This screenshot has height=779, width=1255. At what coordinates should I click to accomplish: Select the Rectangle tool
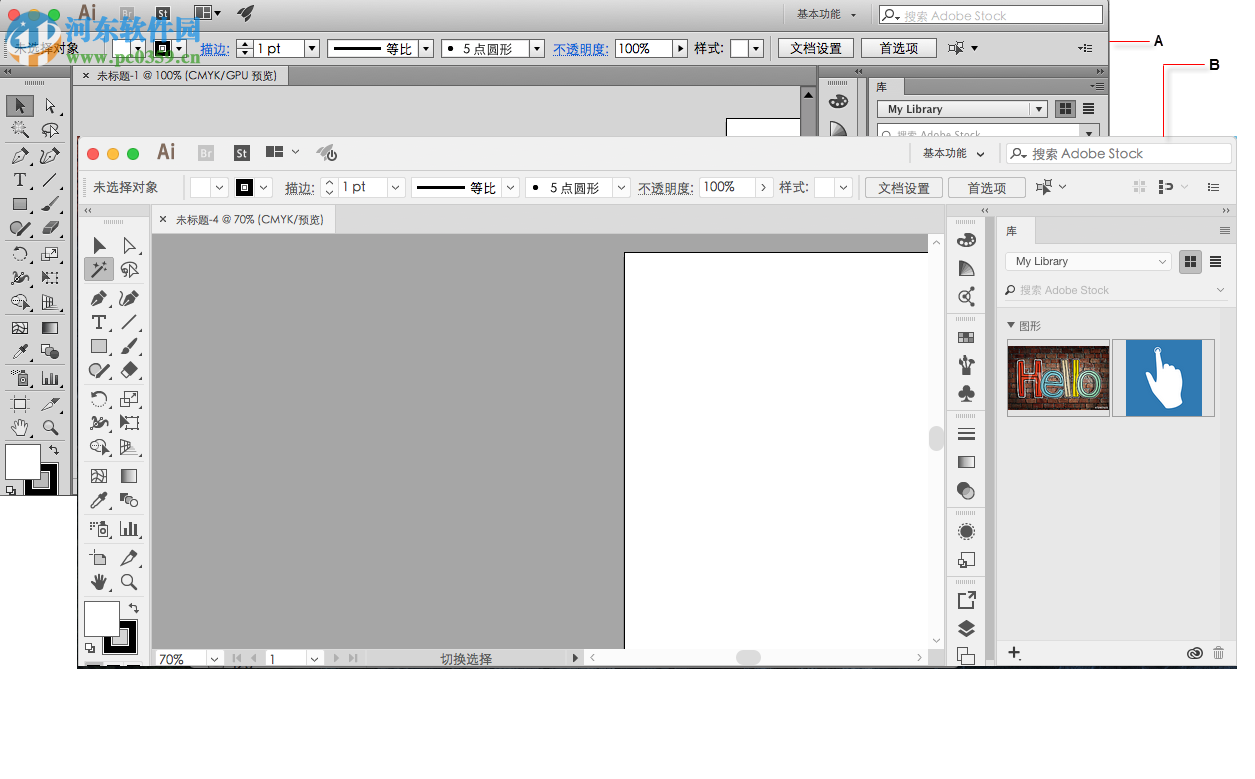tap(98, 346)
